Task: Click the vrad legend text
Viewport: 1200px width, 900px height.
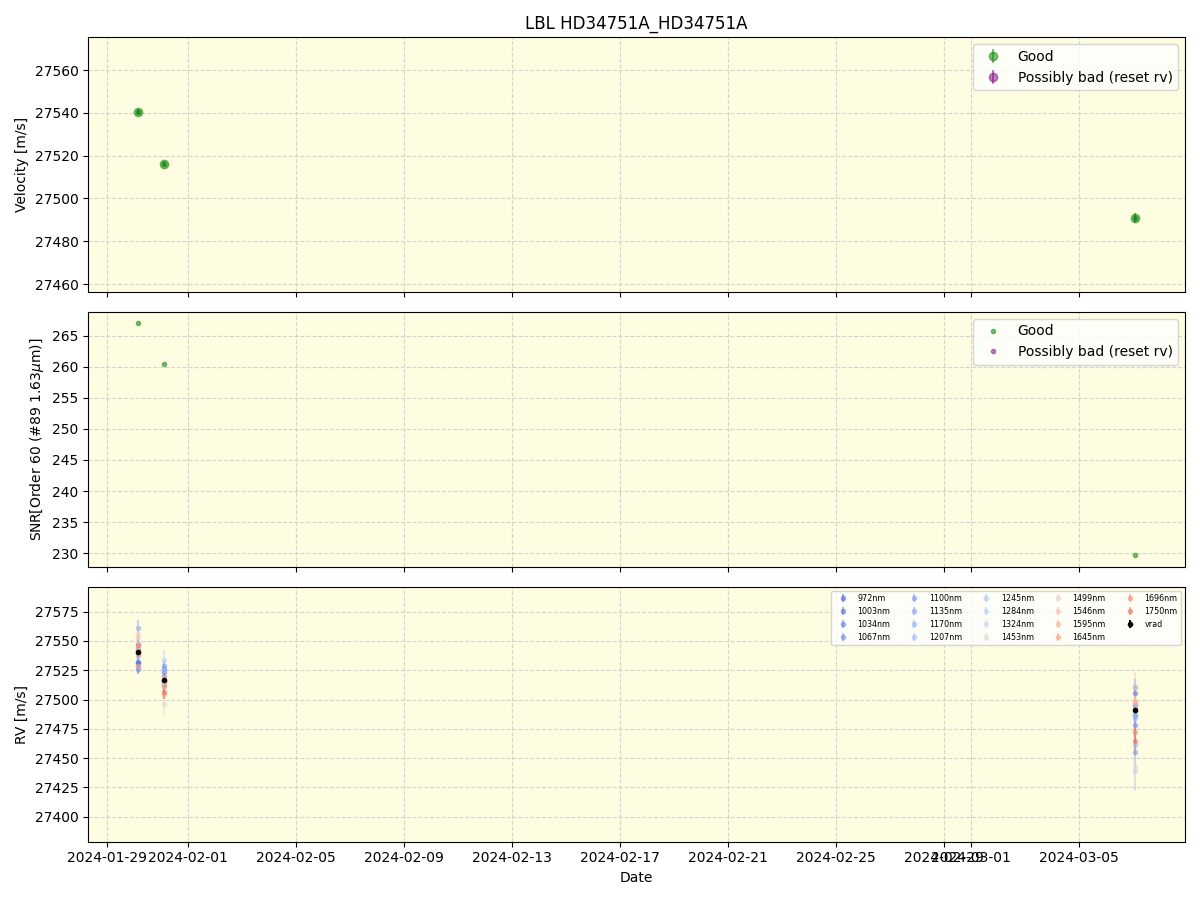Action: 1154,624
